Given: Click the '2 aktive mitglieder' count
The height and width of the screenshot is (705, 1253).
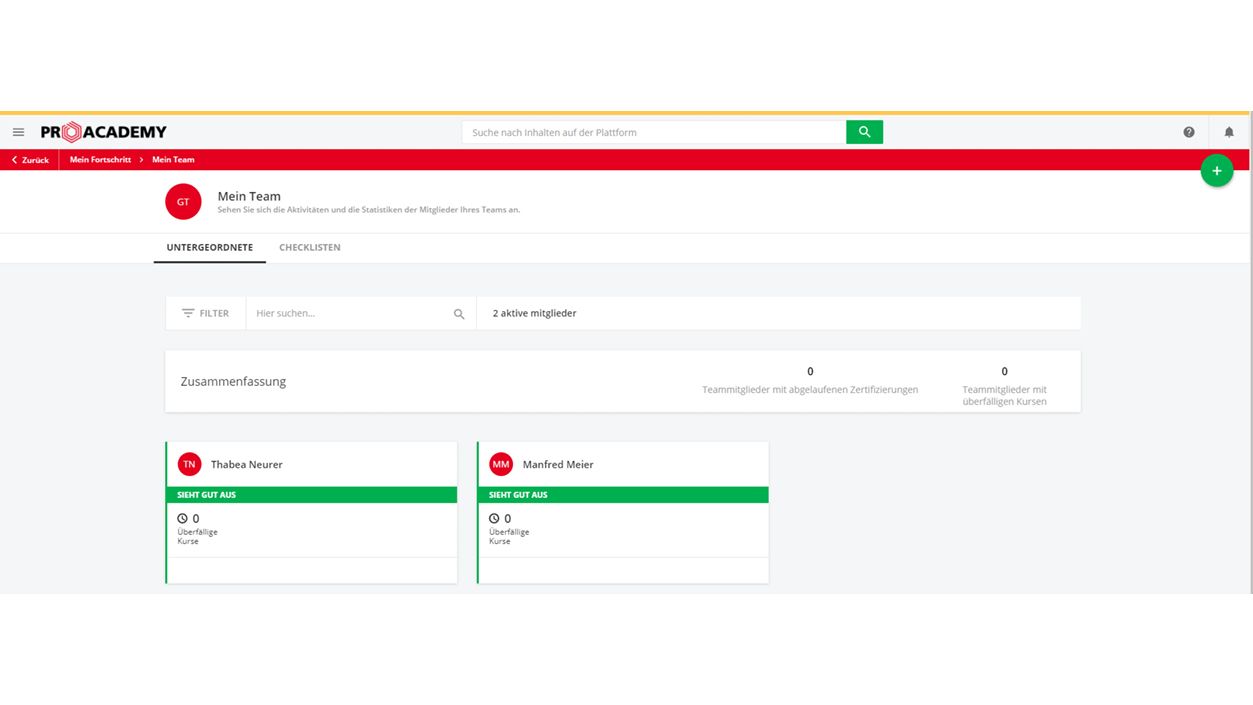Looking at the screenshot, I should coord(534,313).
